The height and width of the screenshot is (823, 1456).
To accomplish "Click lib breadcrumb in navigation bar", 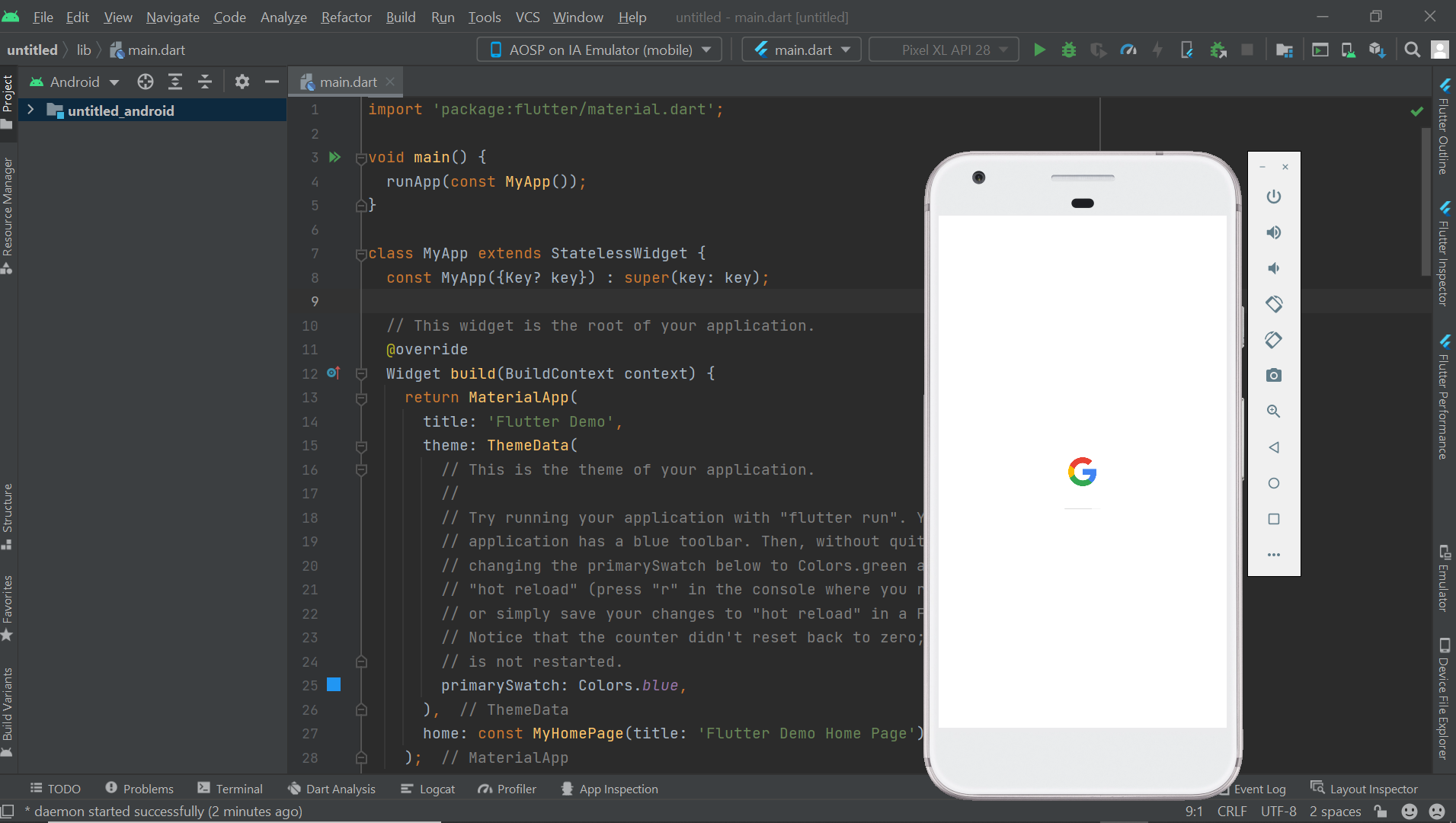I will [x=84, y=50].
